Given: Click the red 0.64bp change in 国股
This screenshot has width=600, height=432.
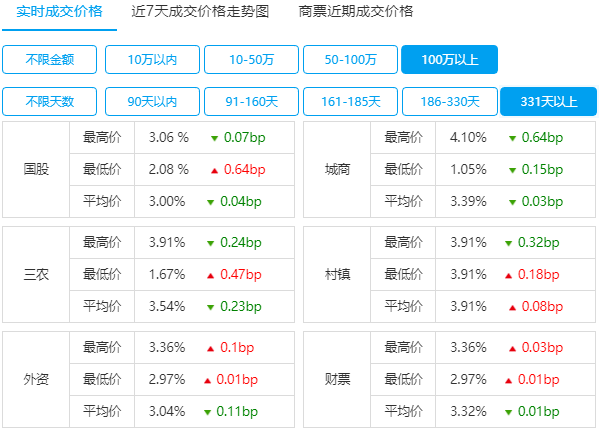Looking at the screenshot, I should click(245, 169).
